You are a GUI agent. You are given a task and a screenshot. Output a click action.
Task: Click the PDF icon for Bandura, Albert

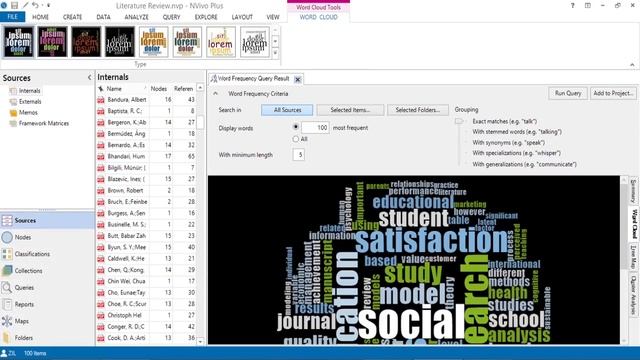[x=101, y=100]
